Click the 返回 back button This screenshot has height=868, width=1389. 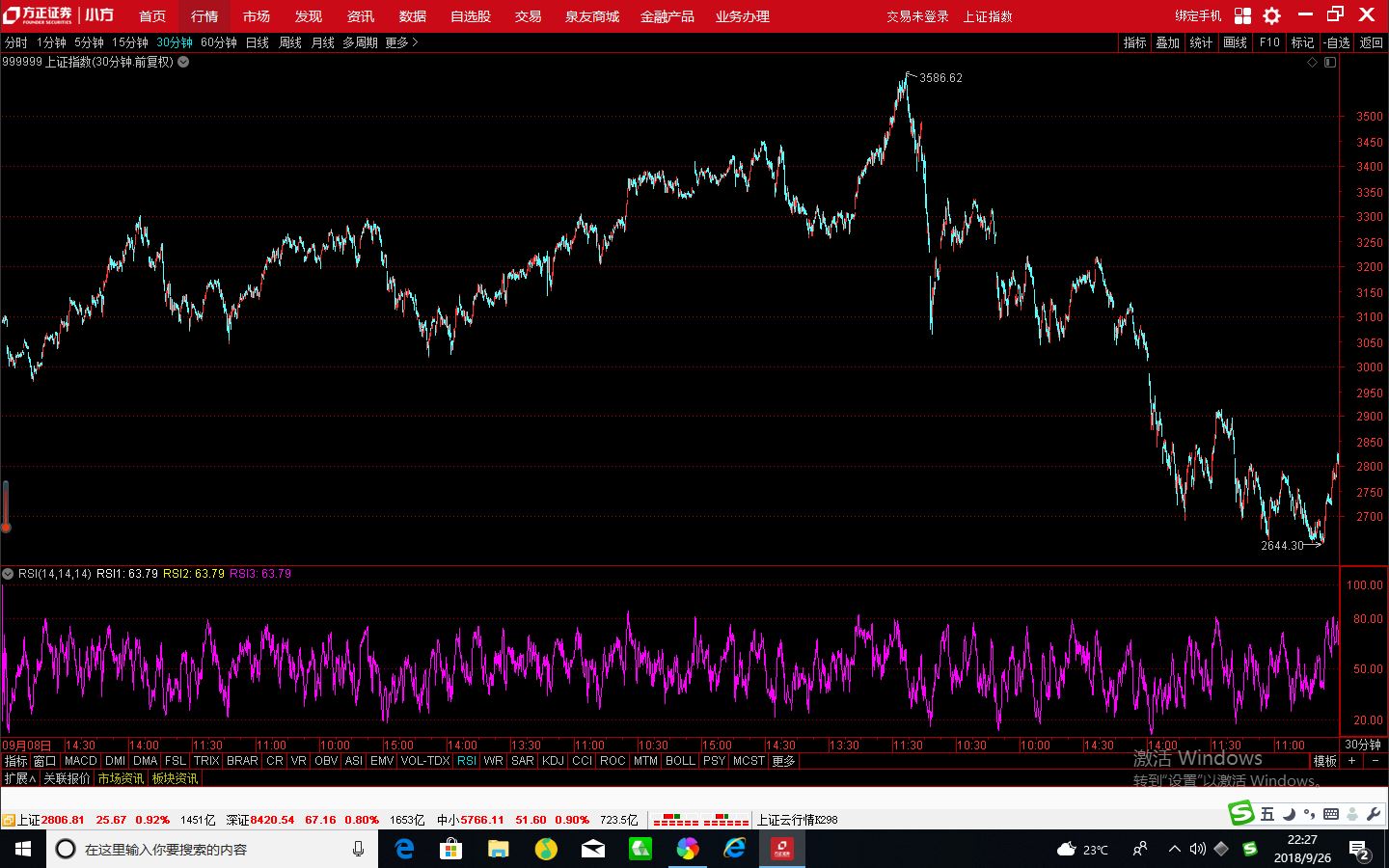click(x=1371, y=42)
